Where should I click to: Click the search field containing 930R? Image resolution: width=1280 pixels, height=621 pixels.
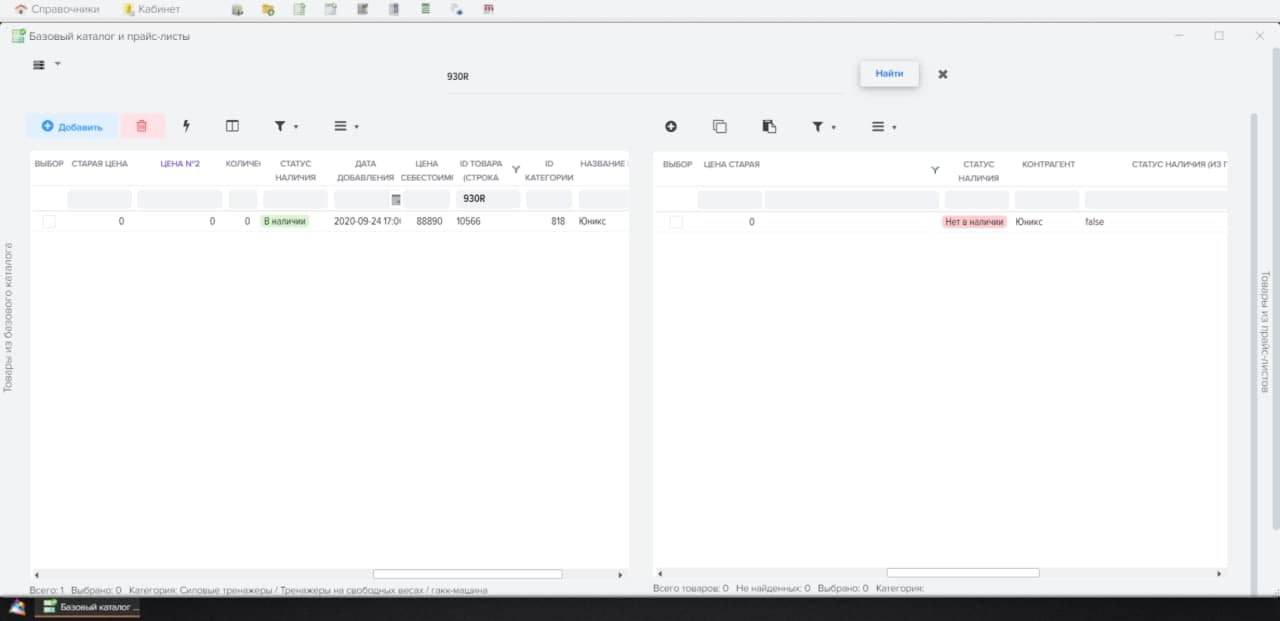[x=645, y=75]
